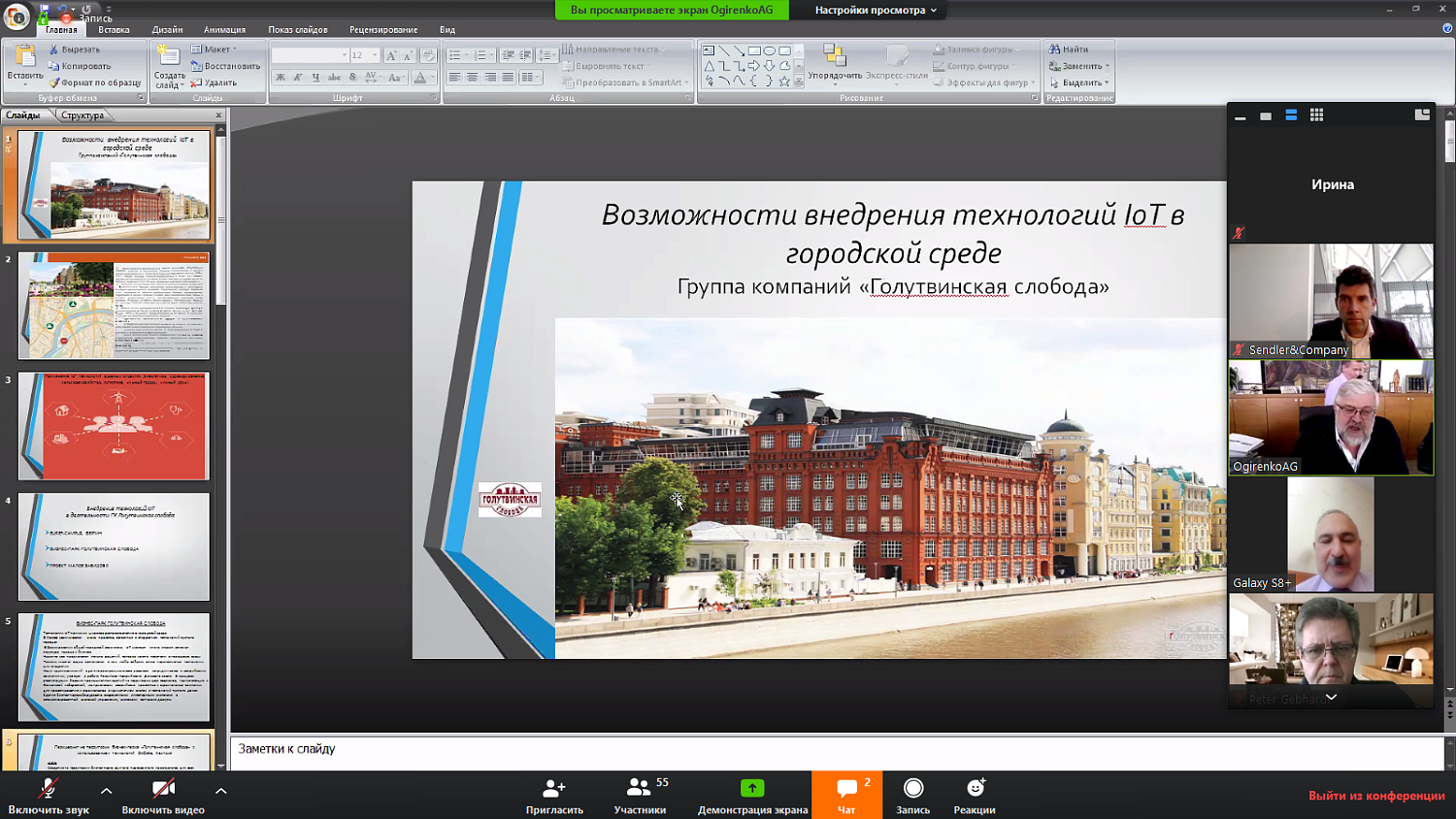Switch video panel to grid view icon
The height and width of the screenshot is (819, 1456).
(x=1316, y=115)
